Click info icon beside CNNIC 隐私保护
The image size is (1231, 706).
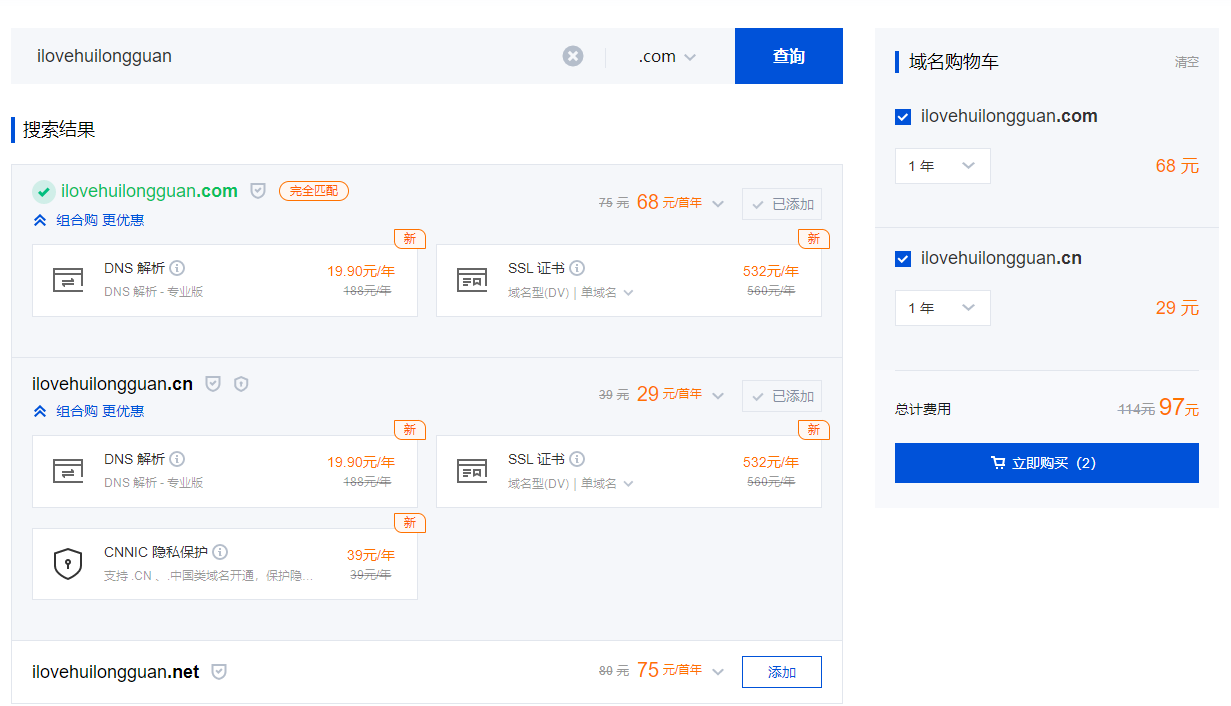(x=220, y=552)
